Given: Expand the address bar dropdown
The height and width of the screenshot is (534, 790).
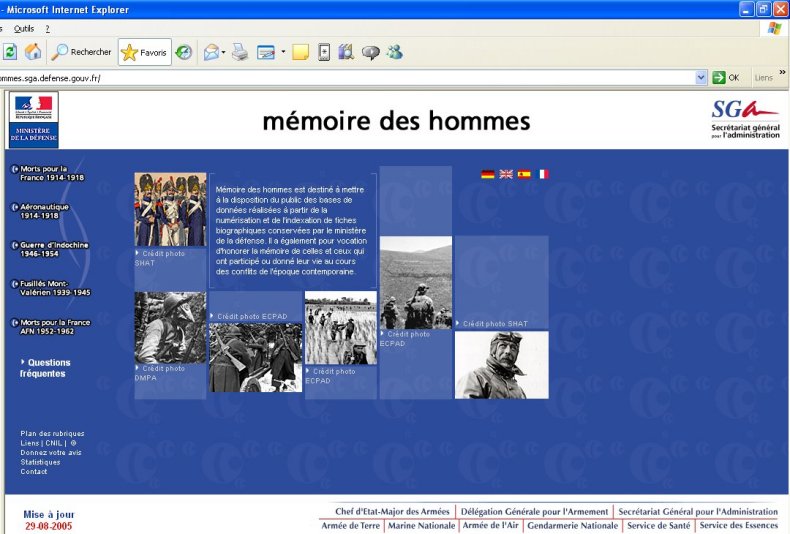Looking at the screenshot, I should click(x=701, y=78).
